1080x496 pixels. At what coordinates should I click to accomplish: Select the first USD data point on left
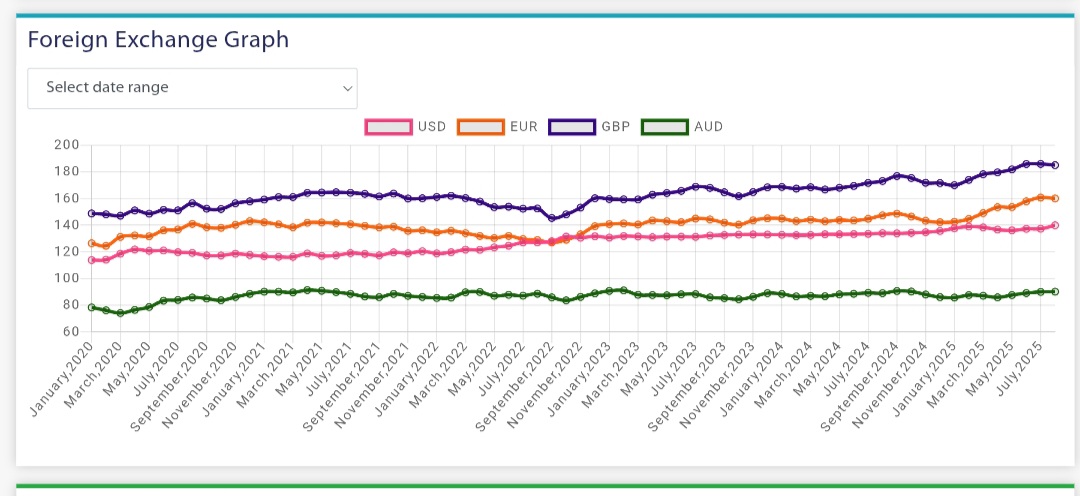(x=91, y=260)
